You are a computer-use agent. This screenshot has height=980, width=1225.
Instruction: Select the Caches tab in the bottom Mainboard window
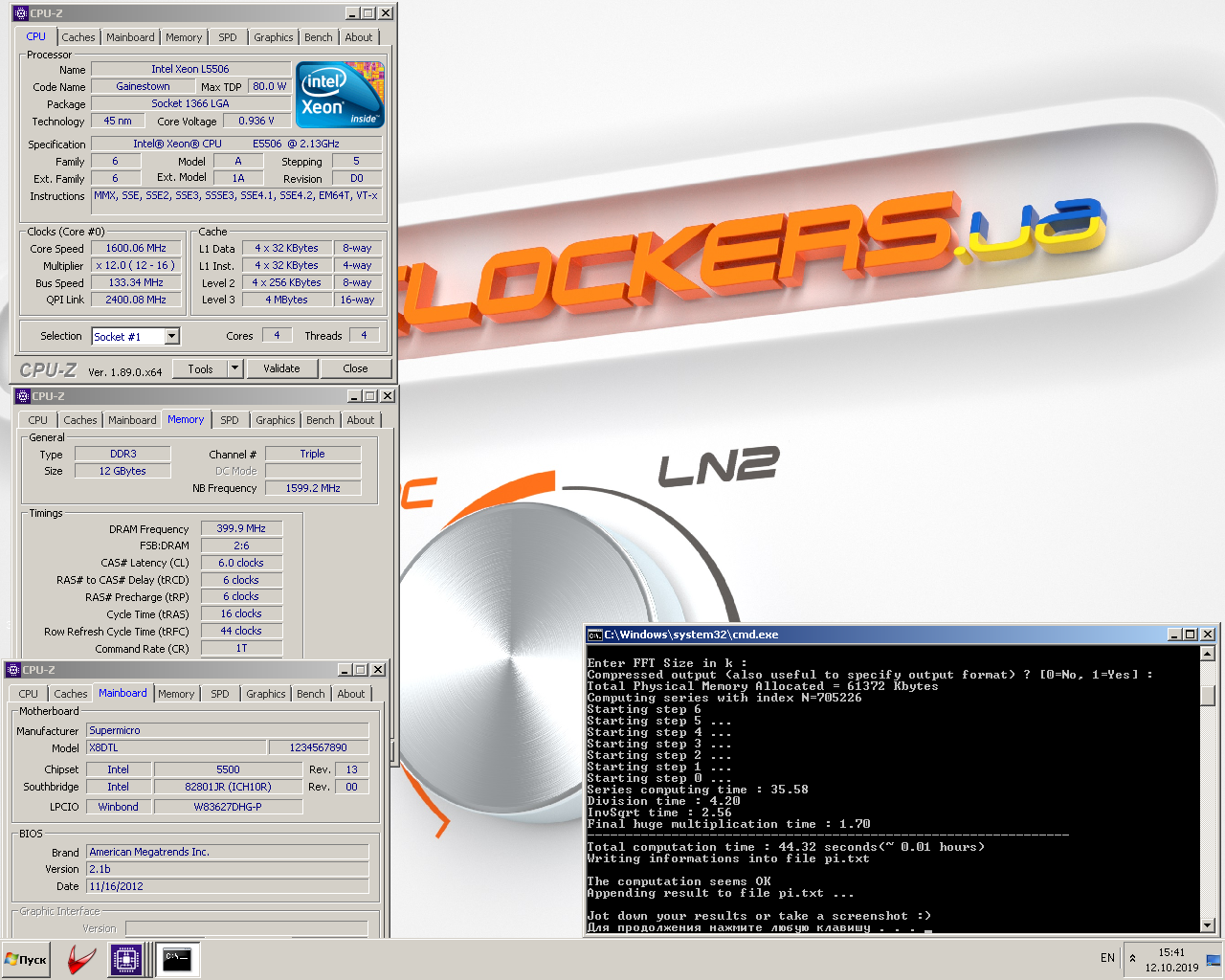click(x=71, y=694)
